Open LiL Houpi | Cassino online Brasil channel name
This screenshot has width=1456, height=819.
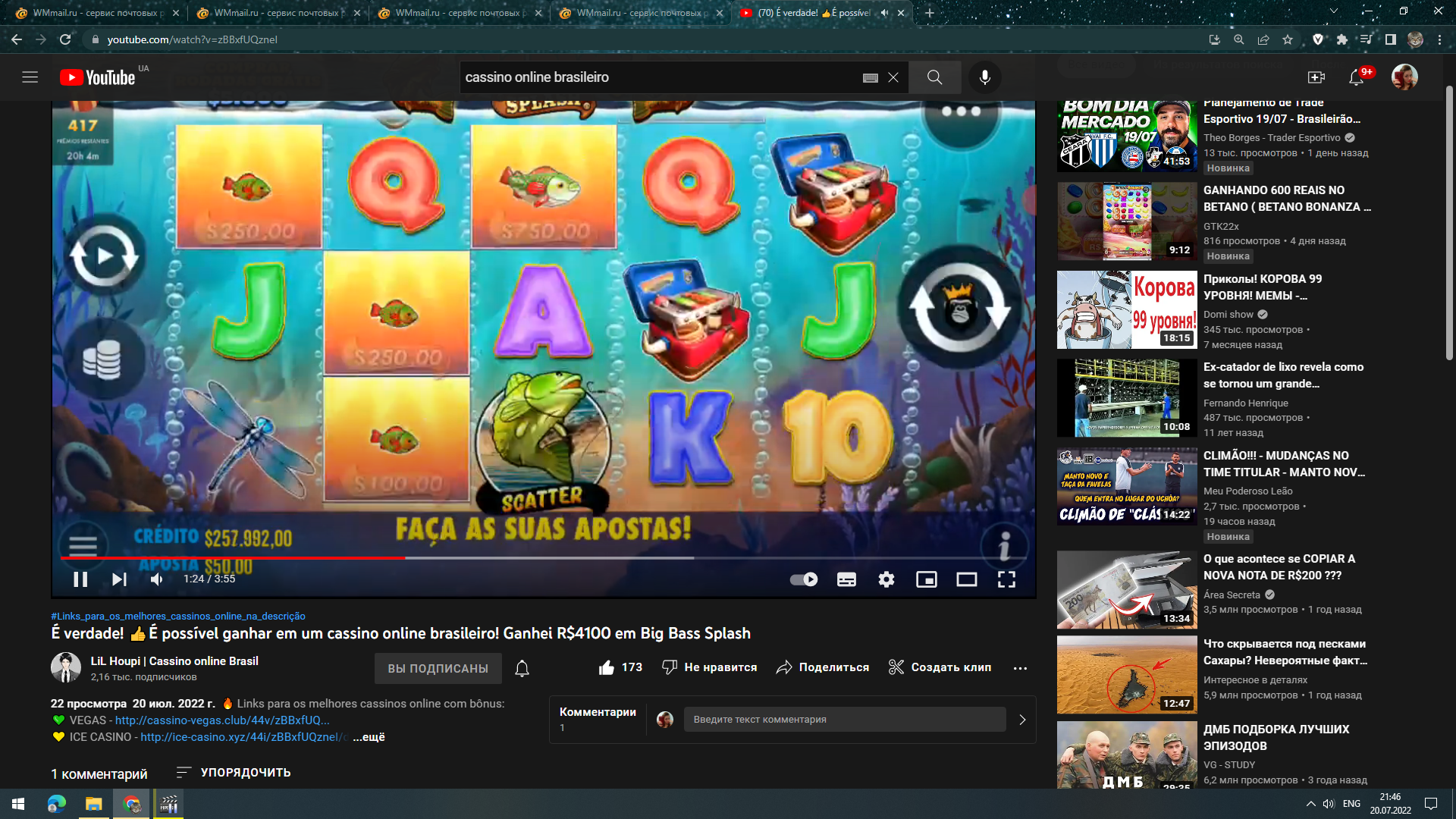[x=174, y=661]
